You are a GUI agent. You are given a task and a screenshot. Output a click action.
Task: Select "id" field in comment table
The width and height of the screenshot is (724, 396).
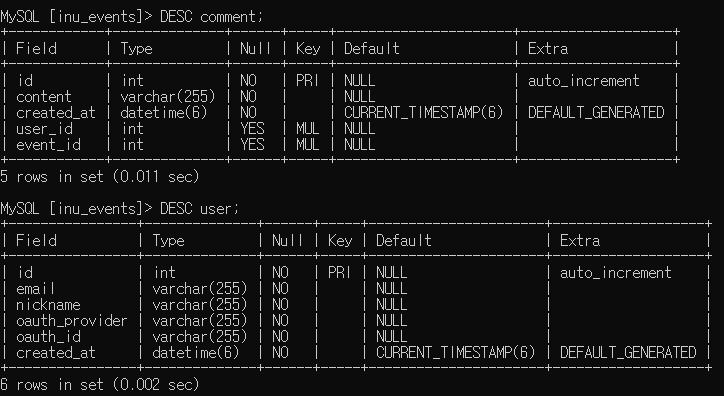click(25, 81)
